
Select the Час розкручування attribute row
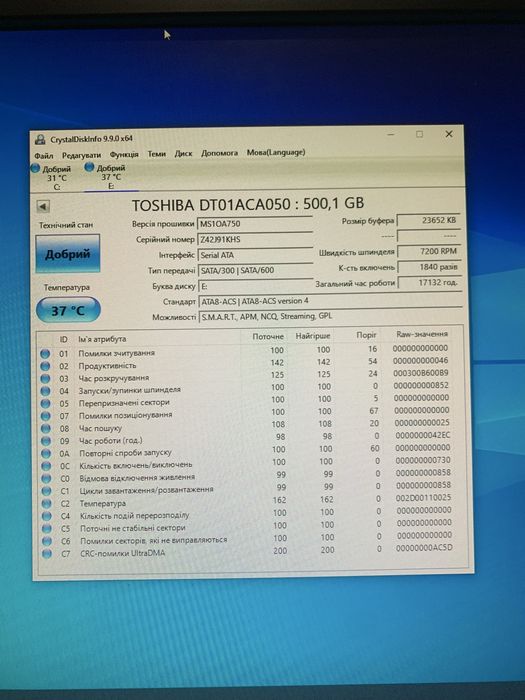pyautogui.click(x=246, y=376)
